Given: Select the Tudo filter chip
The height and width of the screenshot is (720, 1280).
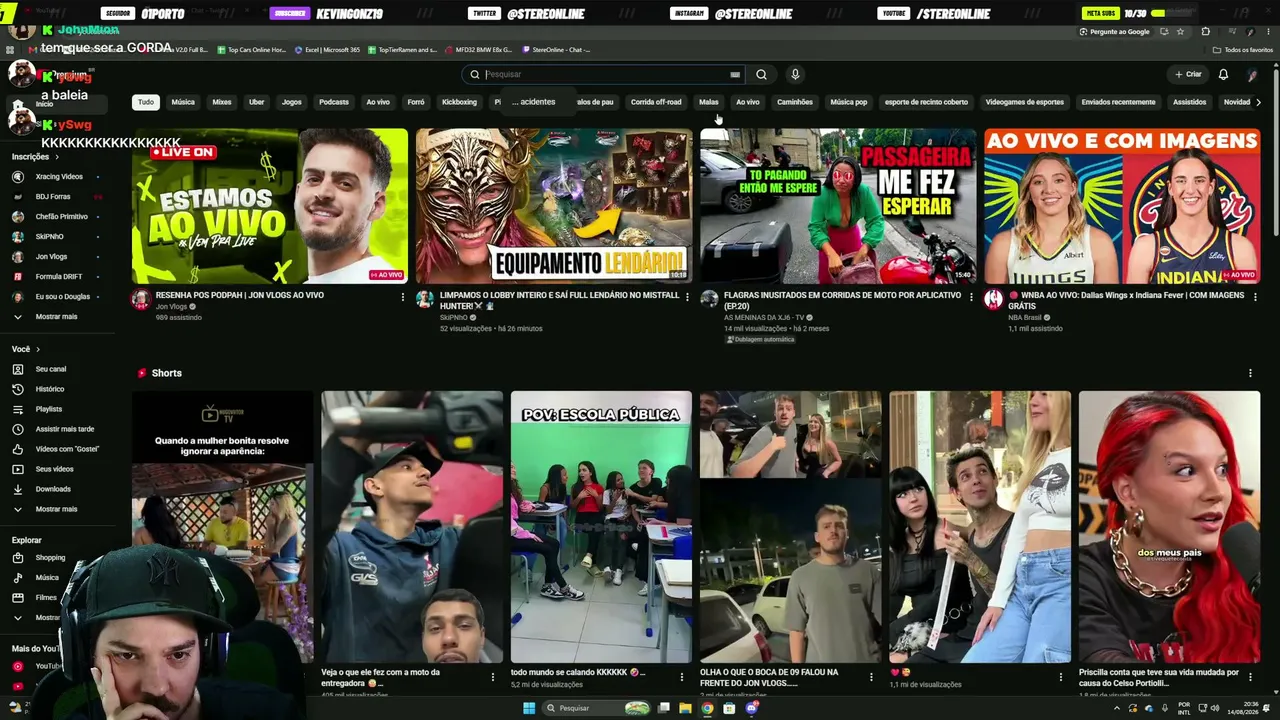Looking at the screenshot, I should click(146, 102).
